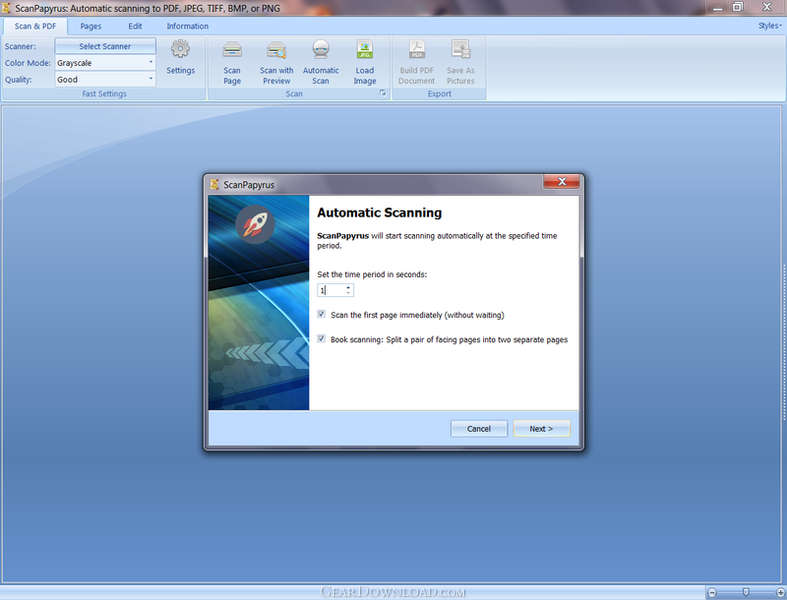Decrease the time period with down arrow
The width and height of the screenshot is (787, 600).
[348, 293]
